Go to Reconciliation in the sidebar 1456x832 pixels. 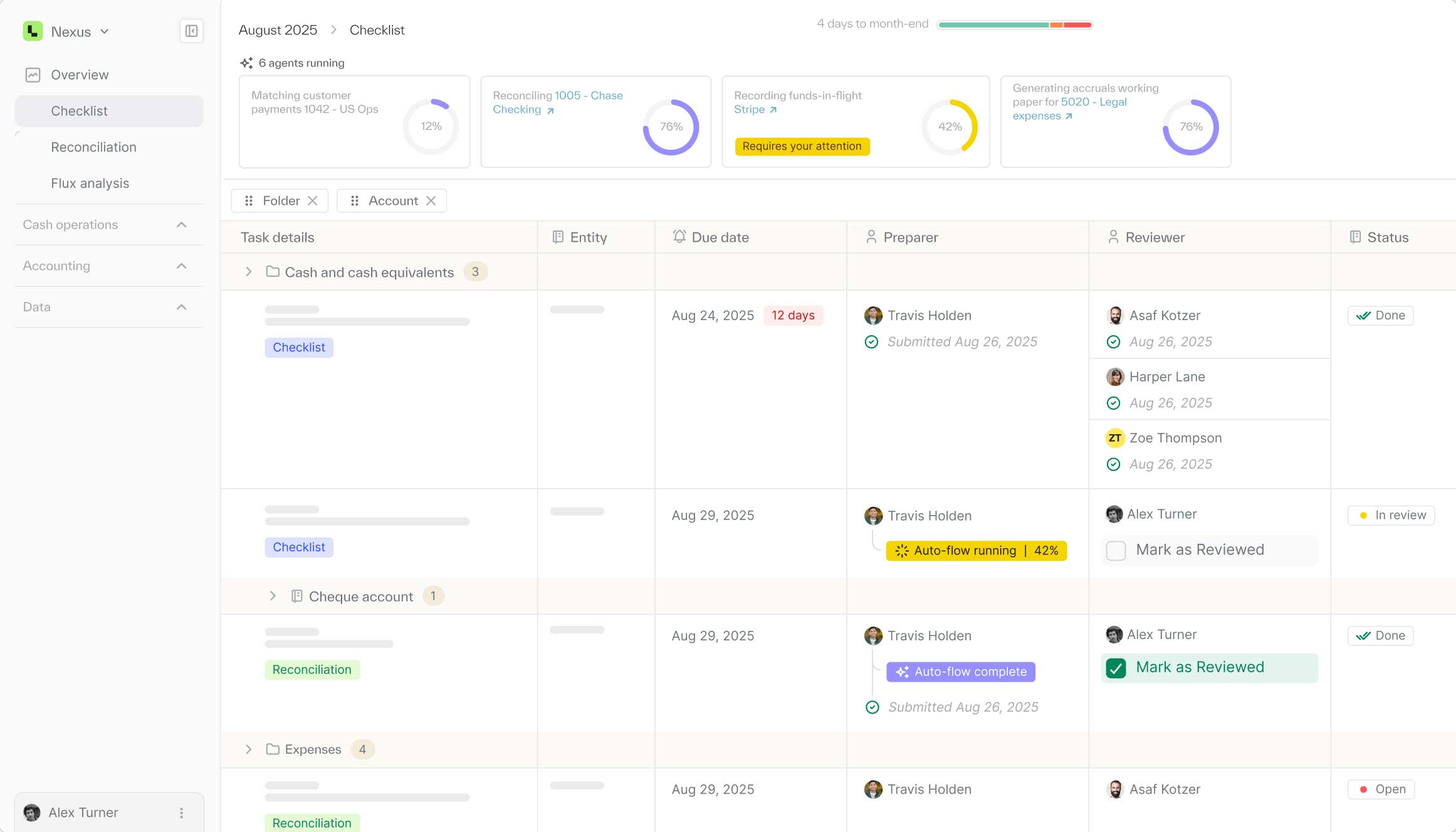point(93,147)
